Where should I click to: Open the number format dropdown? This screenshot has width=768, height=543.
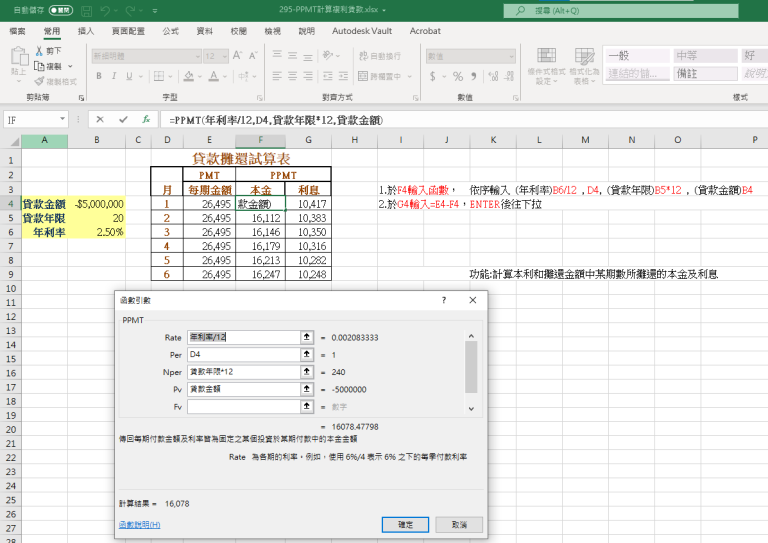(511, 57)
